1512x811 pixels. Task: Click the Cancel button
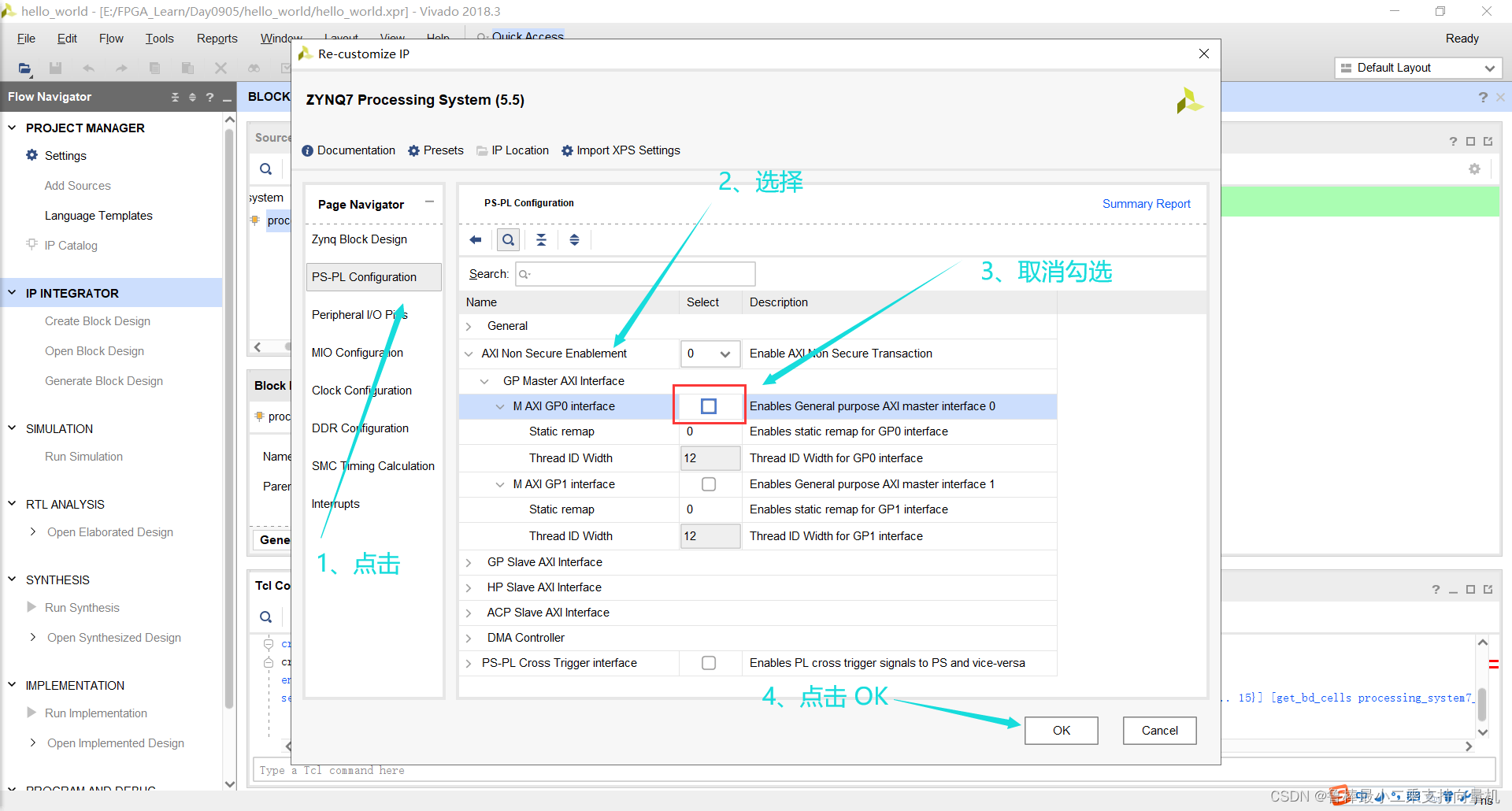tap(1159, 731)
